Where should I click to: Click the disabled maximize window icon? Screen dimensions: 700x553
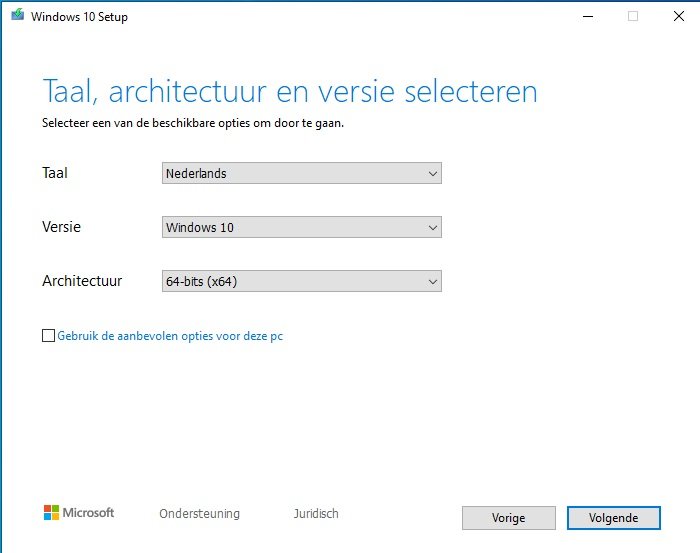coord(633,17)
